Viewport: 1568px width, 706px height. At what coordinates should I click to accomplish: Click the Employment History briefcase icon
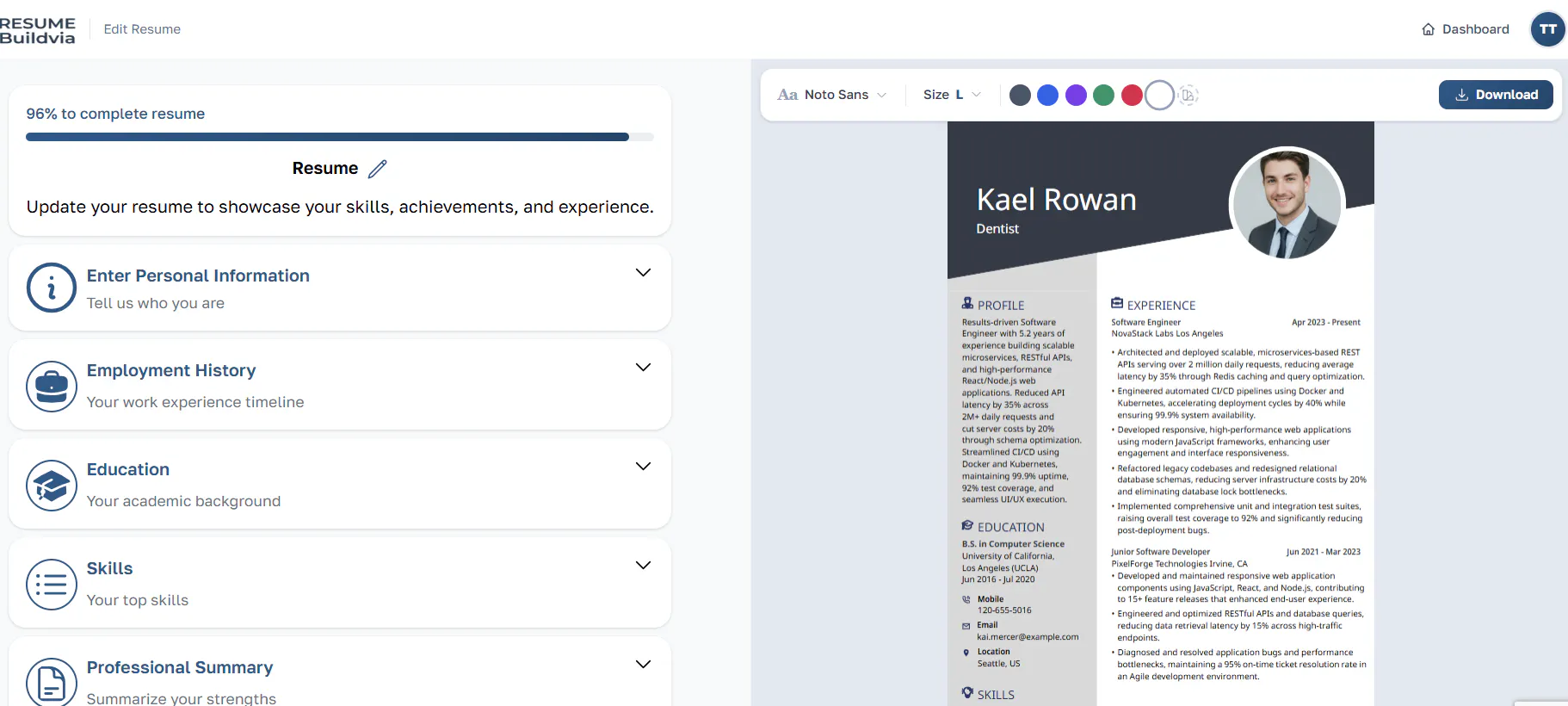[x=52, y=387]
